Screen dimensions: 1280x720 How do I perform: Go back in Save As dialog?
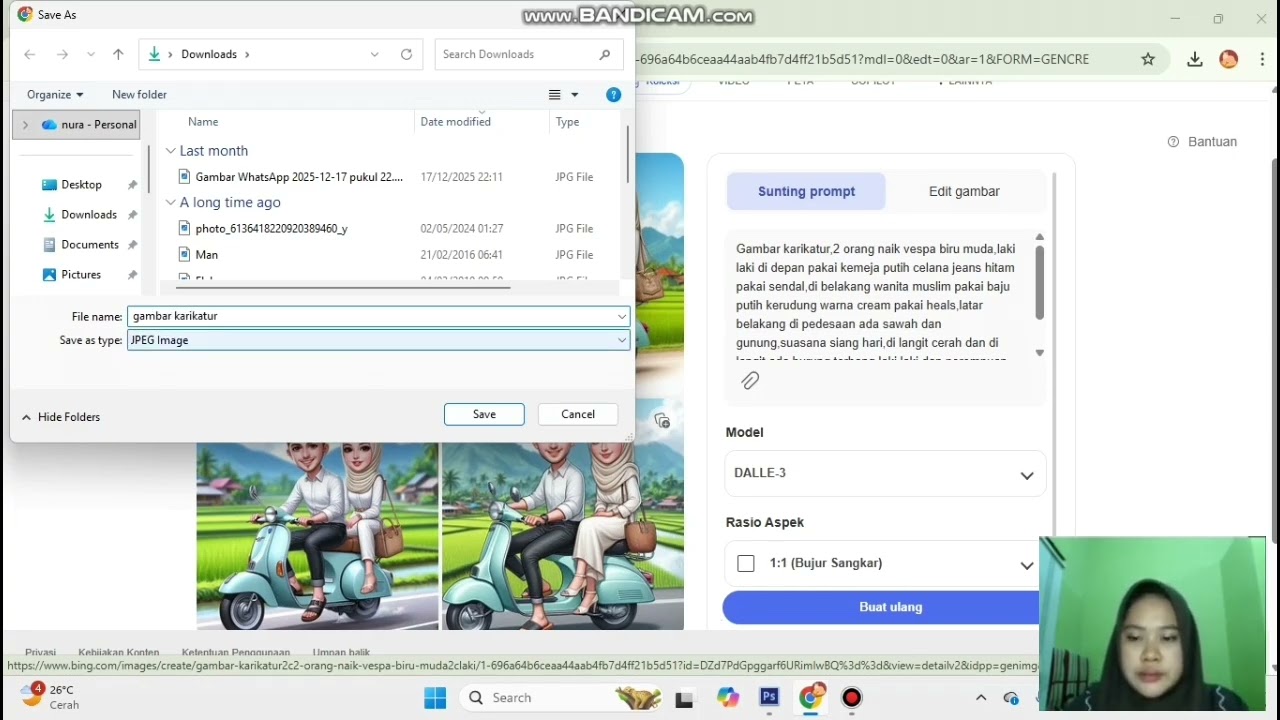29,54
